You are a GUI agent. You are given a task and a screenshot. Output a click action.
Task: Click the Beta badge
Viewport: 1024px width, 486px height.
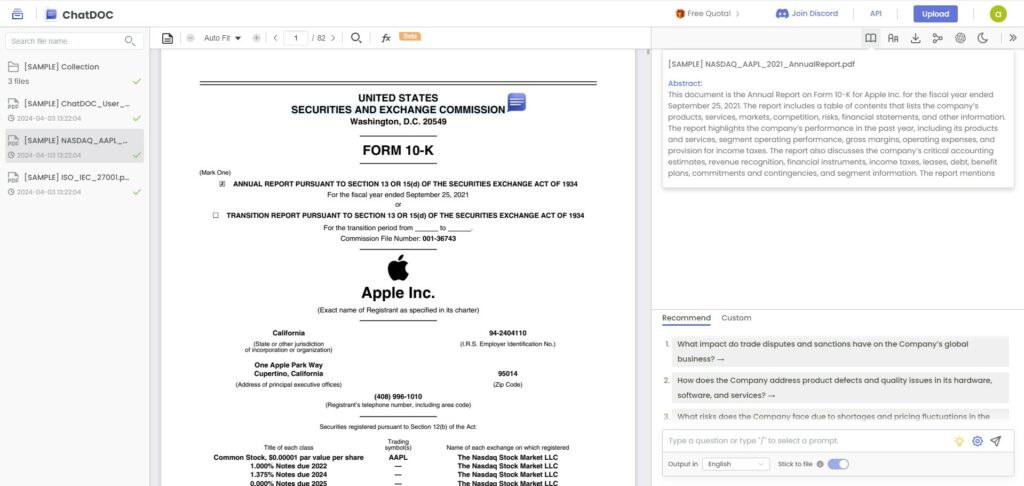tap(410, 36)
